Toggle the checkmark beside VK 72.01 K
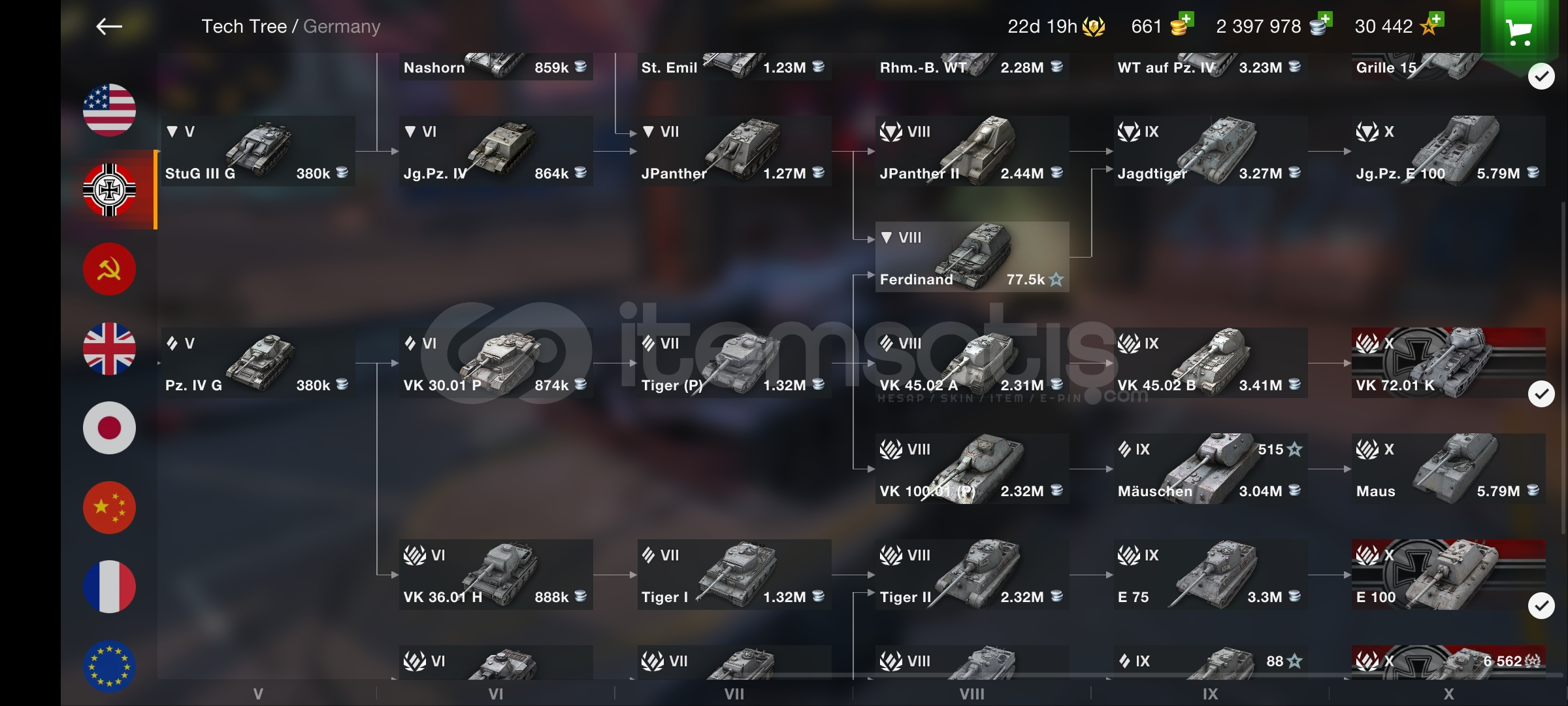This screenshot has height=706, width=1568. pos(1541,394)
